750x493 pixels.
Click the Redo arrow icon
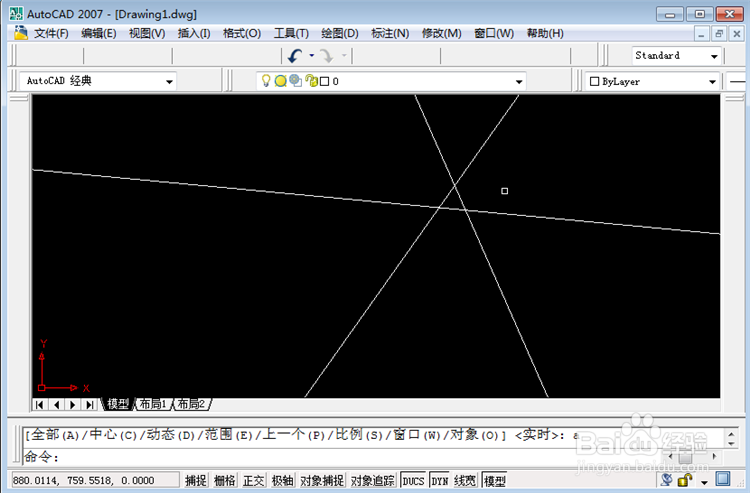pyautogui.click(x=327, y=56)
